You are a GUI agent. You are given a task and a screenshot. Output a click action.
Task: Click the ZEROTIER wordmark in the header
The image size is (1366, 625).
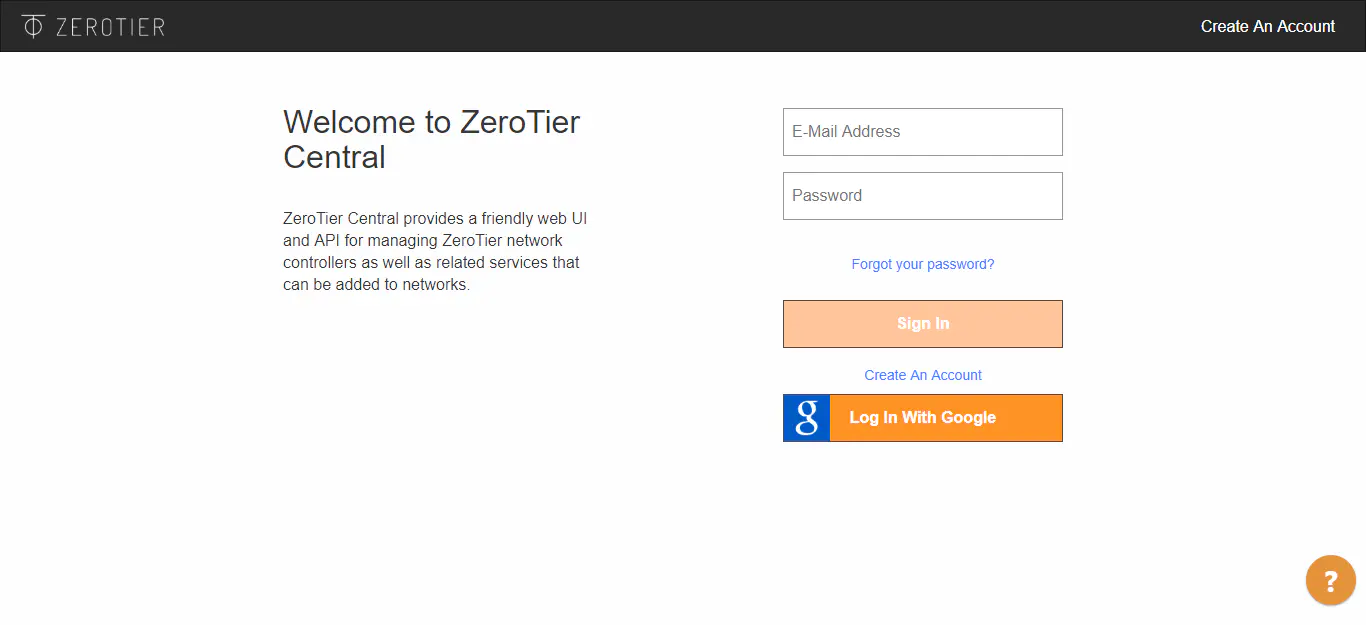(110, 27)
